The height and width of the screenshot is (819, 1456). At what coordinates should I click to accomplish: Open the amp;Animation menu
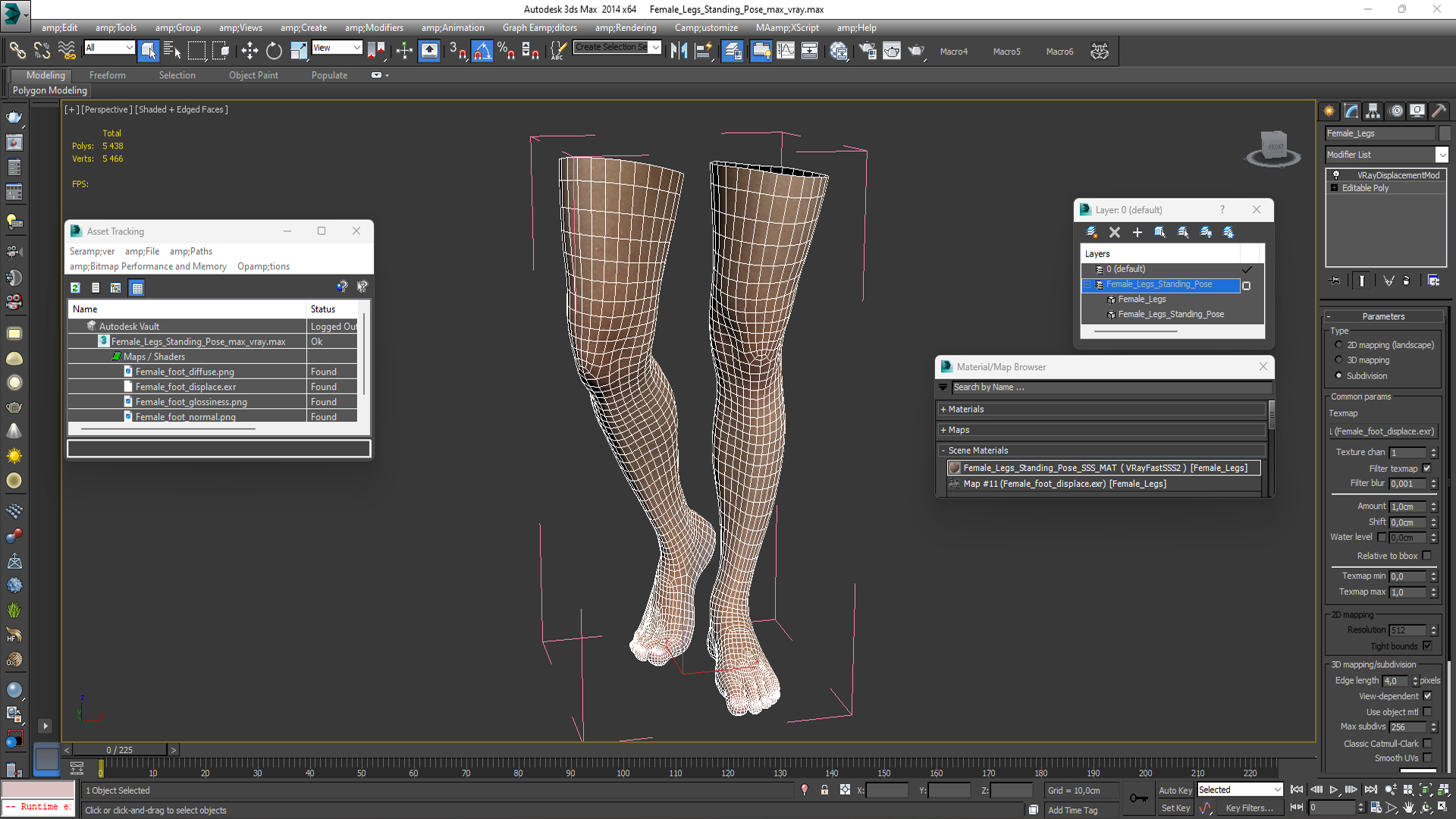click(x=453, y=28)
